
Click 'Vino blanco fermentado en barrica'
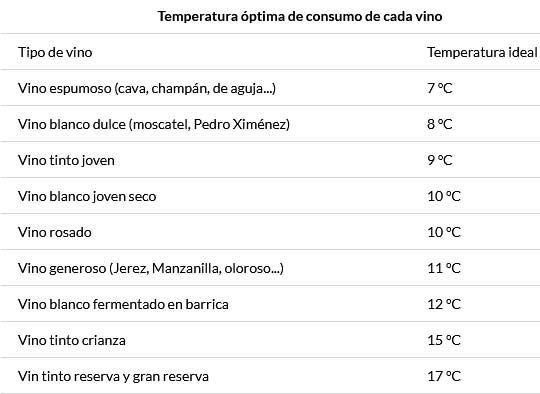(x=123, y=304)
